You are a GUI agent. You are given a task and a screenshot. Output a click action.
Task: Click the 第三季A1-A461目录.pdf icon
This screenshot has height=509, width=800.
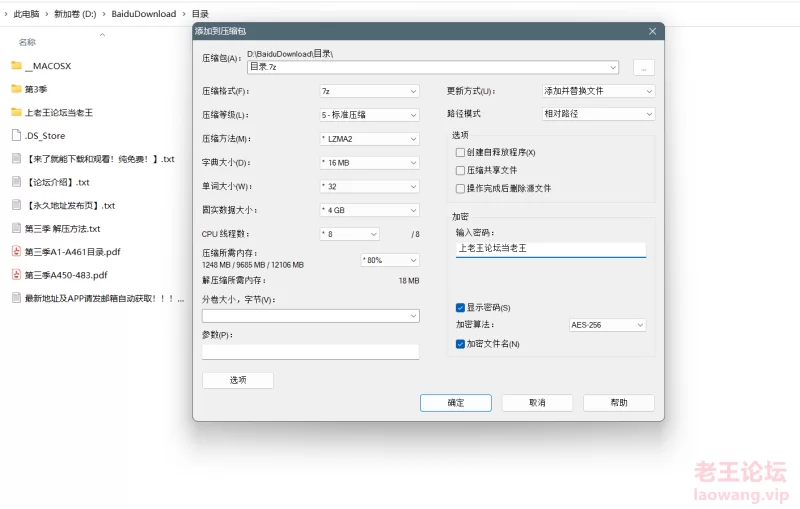click(17, 251)
